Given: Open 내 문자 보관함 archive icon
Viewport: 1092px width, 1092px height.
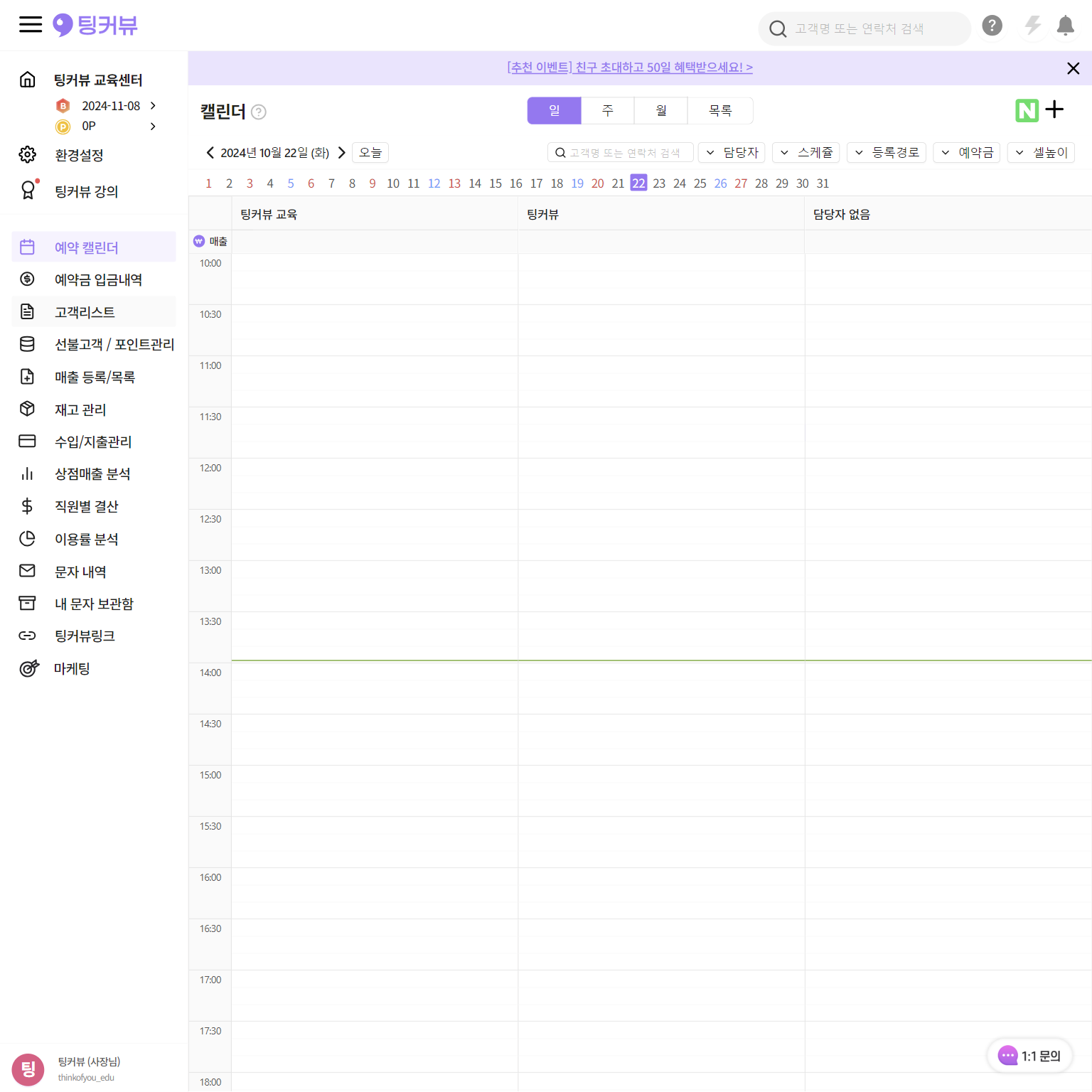Looking at the screenshot, I should (x=28, y=603).
